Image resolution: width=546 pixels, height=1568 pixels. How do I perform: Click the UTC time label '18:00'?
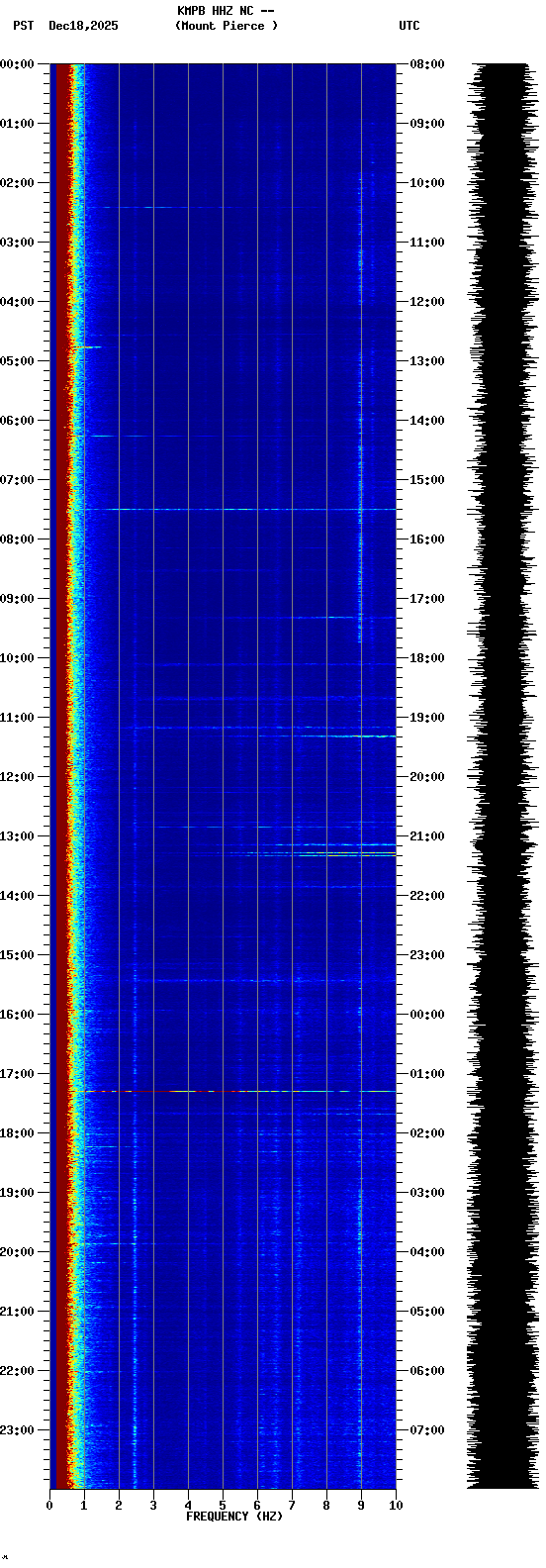427,658
